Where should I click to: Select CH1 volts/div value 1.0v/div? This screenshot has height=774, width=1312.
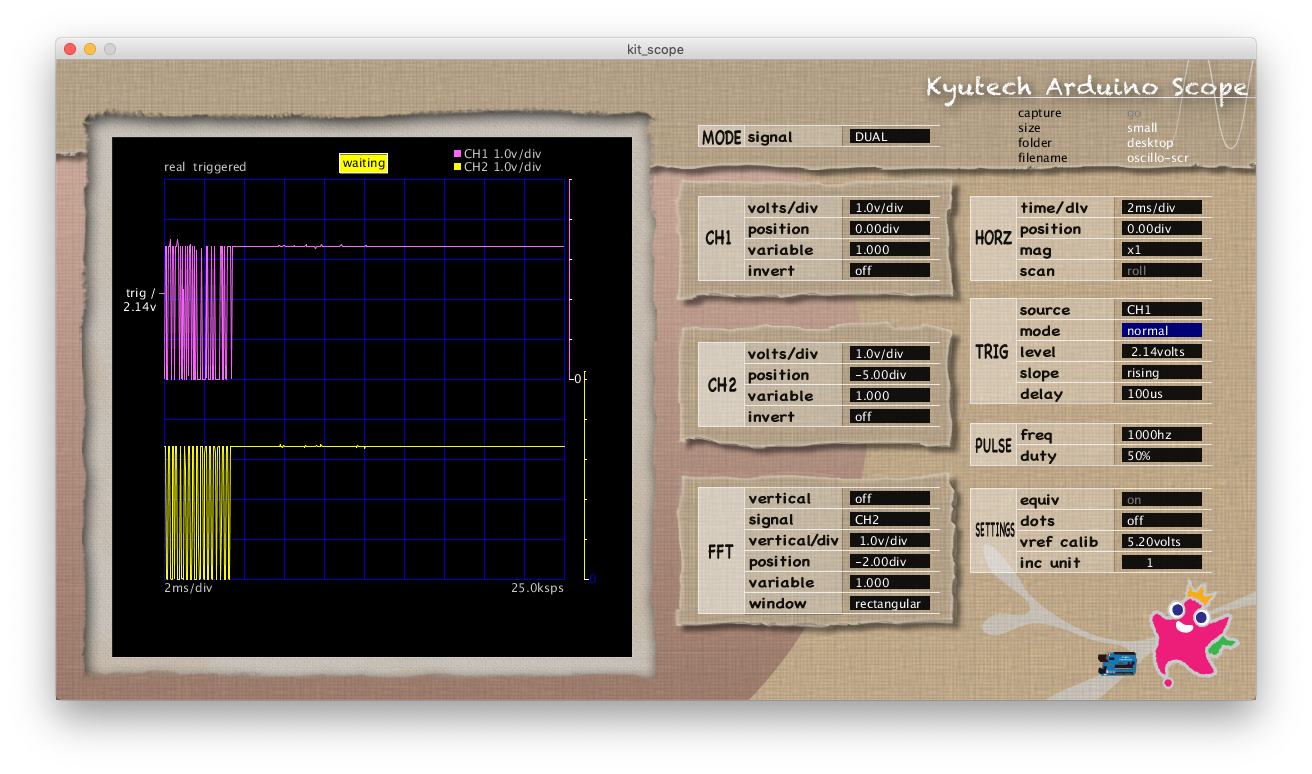click(890, 208)
